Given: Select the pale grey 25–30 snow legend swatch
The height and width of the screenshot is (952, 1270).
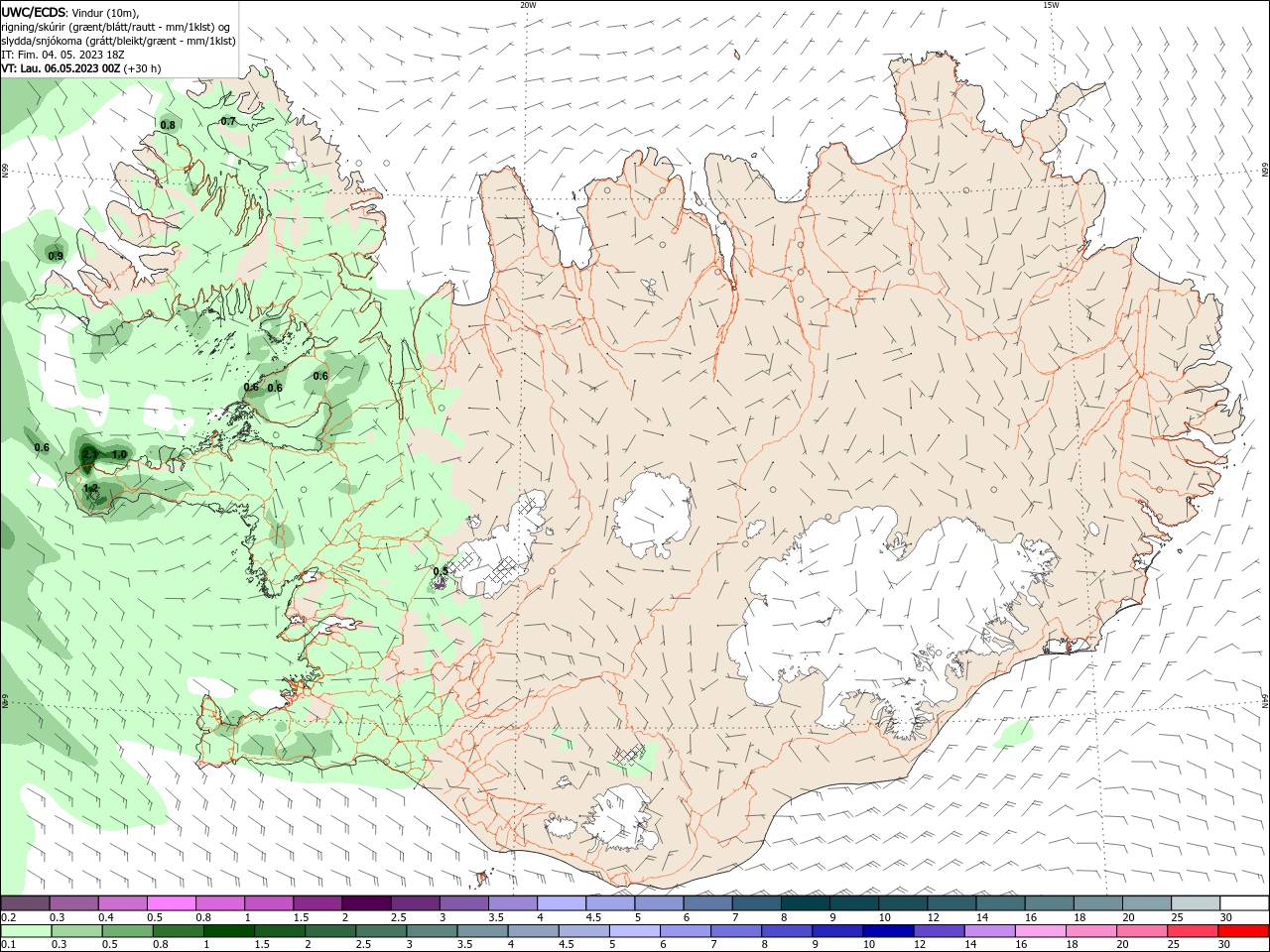Looking at the screenshot, I should pyautogui.click(x=1195, y=903).
